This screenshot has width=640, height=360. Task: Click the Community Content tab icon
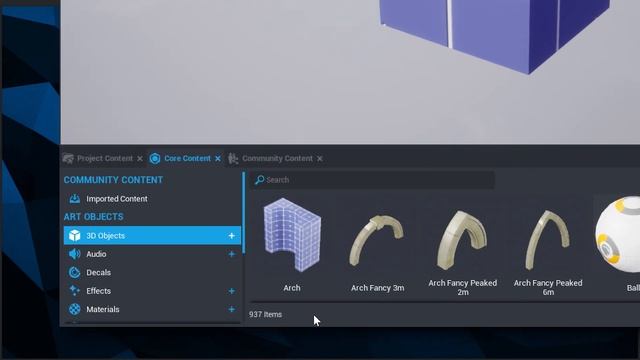click(233, 158)
